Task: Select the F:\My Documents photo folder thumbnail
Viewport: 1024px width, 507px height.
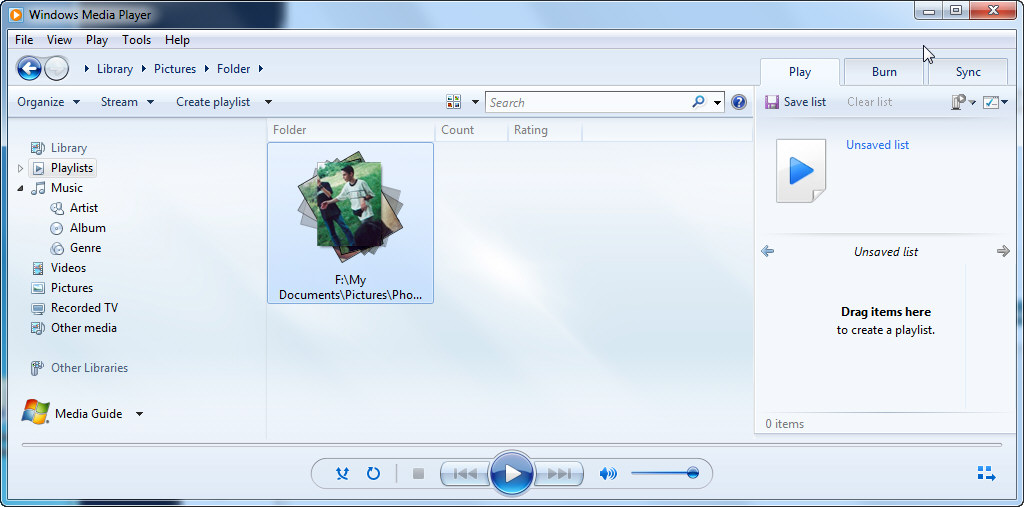Action: (351, 223)
